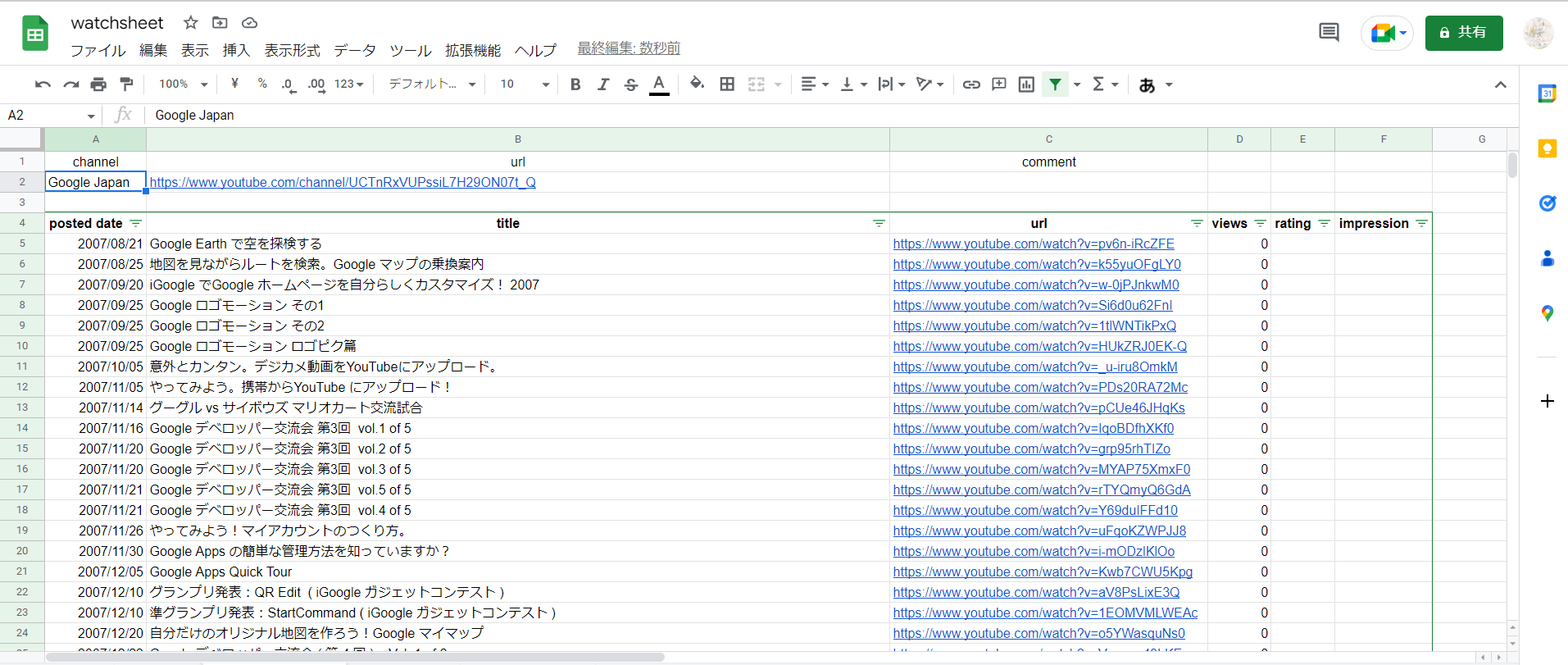Open the Name box dropdown arrow

pyautogui.click(x=91, y=116)
